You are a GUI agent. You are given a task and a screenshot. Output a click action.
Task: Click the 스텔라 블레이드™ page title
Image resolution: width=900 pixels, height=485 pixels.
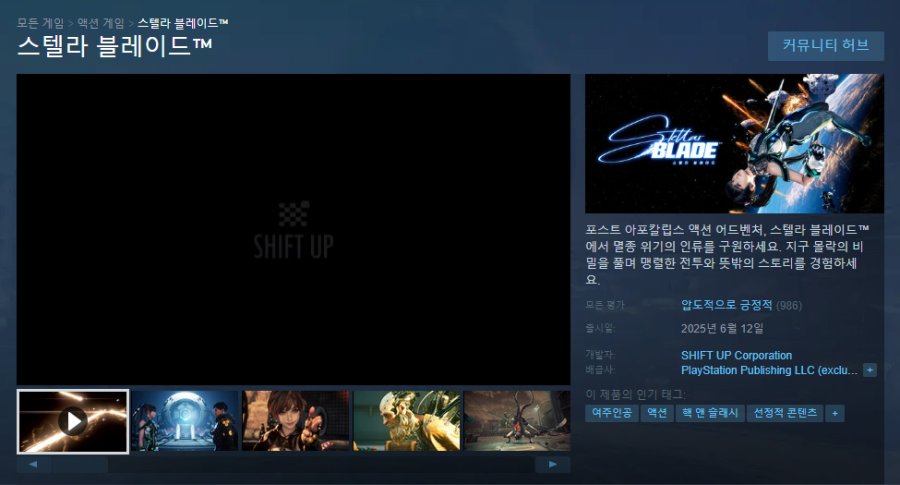coord(115,46)
